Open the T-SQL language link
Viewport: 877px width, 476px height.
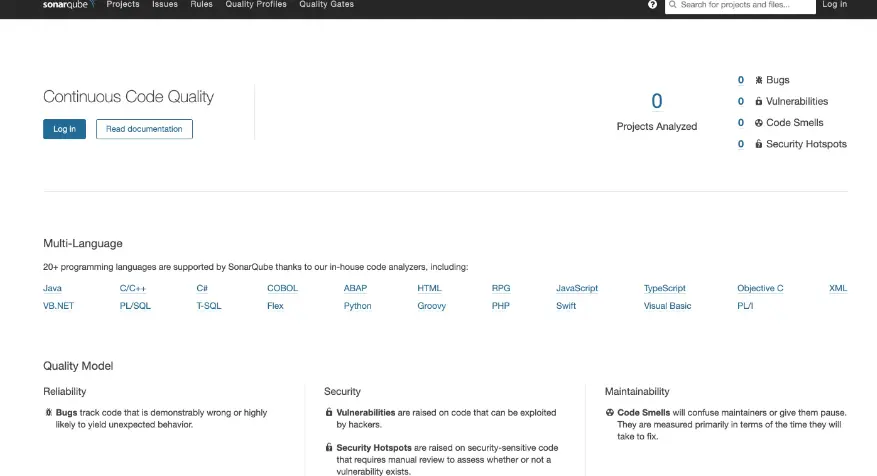209,306
